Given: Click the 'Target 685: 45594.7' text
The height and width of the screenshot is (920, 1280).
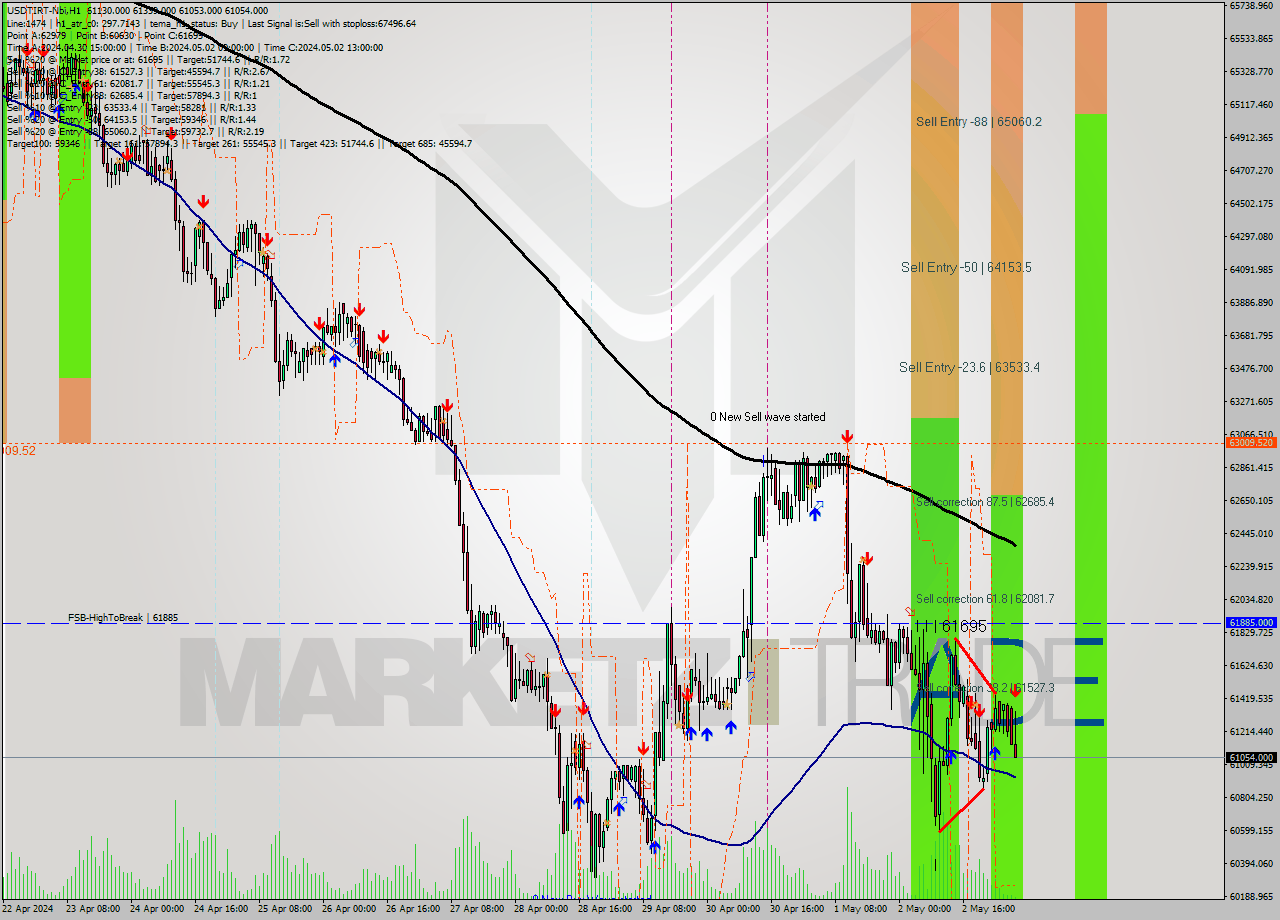Looking at the screenshot, I should pyautogui.click(x=430, y=143).
